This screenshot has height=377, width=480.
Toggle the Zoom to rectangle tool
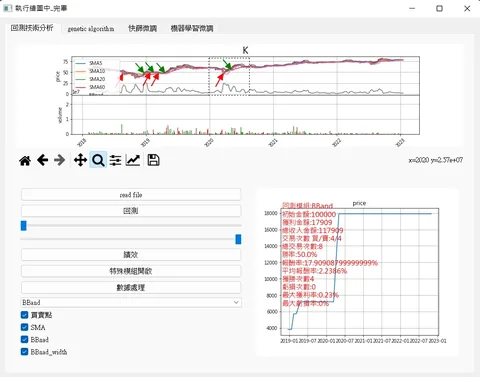coord(98,160)
